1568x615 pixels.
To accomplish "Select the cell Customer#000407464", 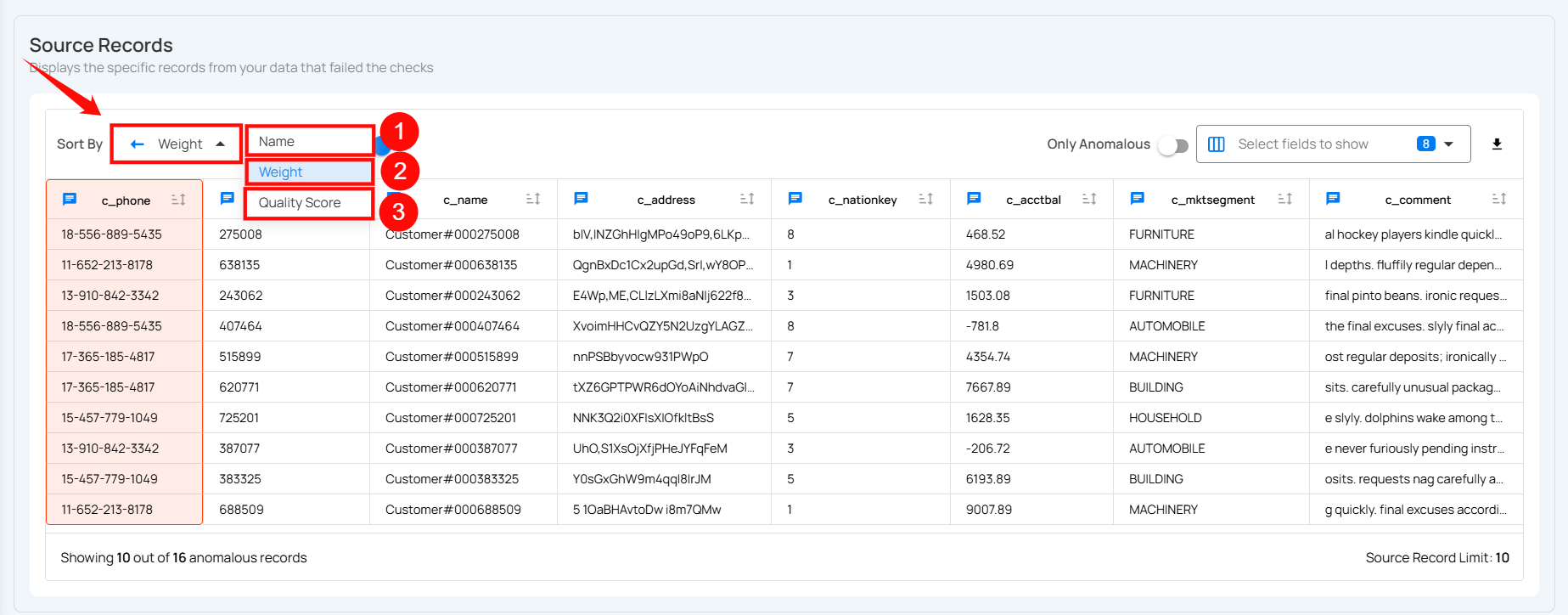I will (x=464, y=326).
